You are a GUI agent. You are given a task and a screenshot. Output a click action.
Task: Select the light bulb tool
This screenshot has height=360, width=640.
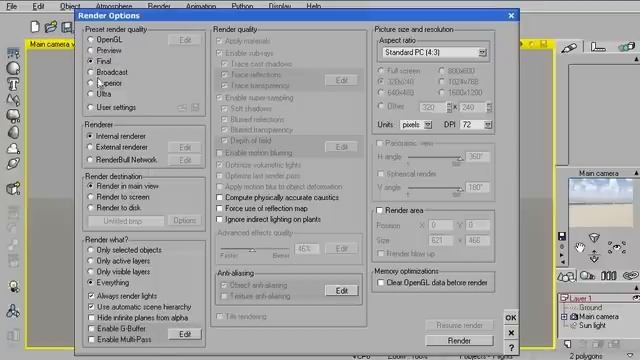point(13,287)
